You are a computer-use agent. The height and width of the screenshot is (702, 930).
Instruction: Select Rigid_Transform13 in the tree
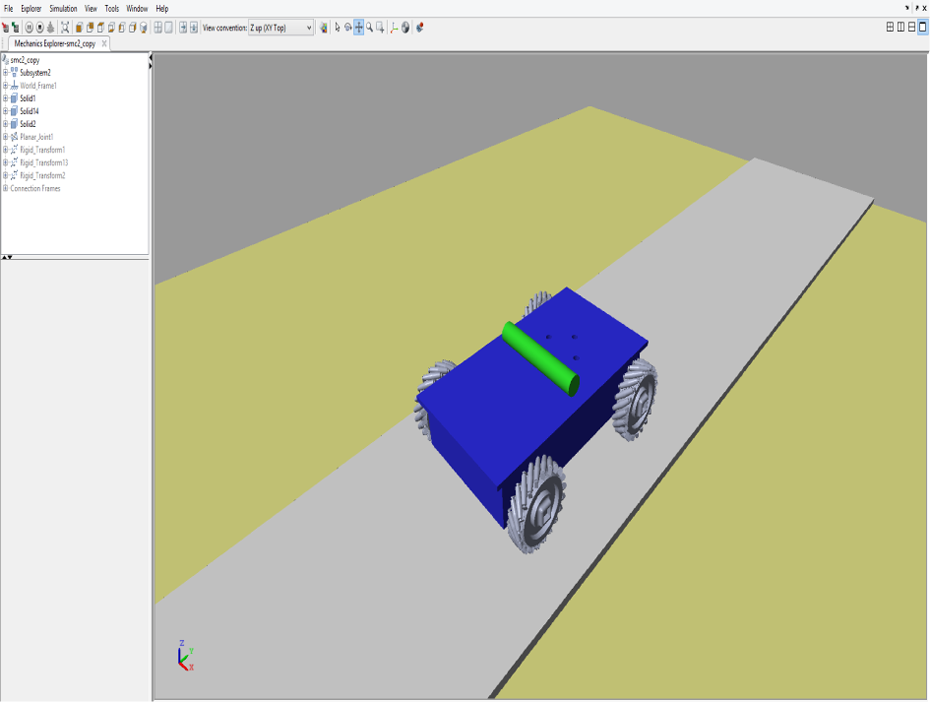pos(44,162)
